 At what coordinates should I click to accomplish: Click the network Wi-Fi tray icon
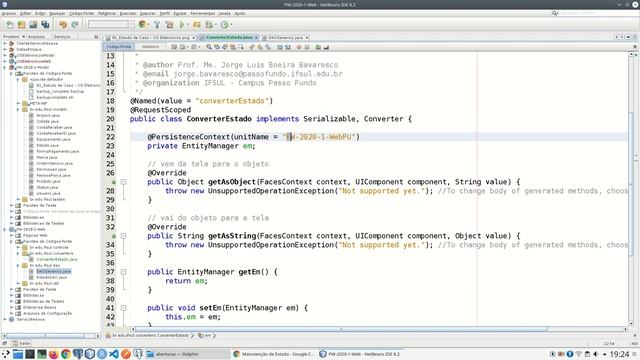click(578, 354)
